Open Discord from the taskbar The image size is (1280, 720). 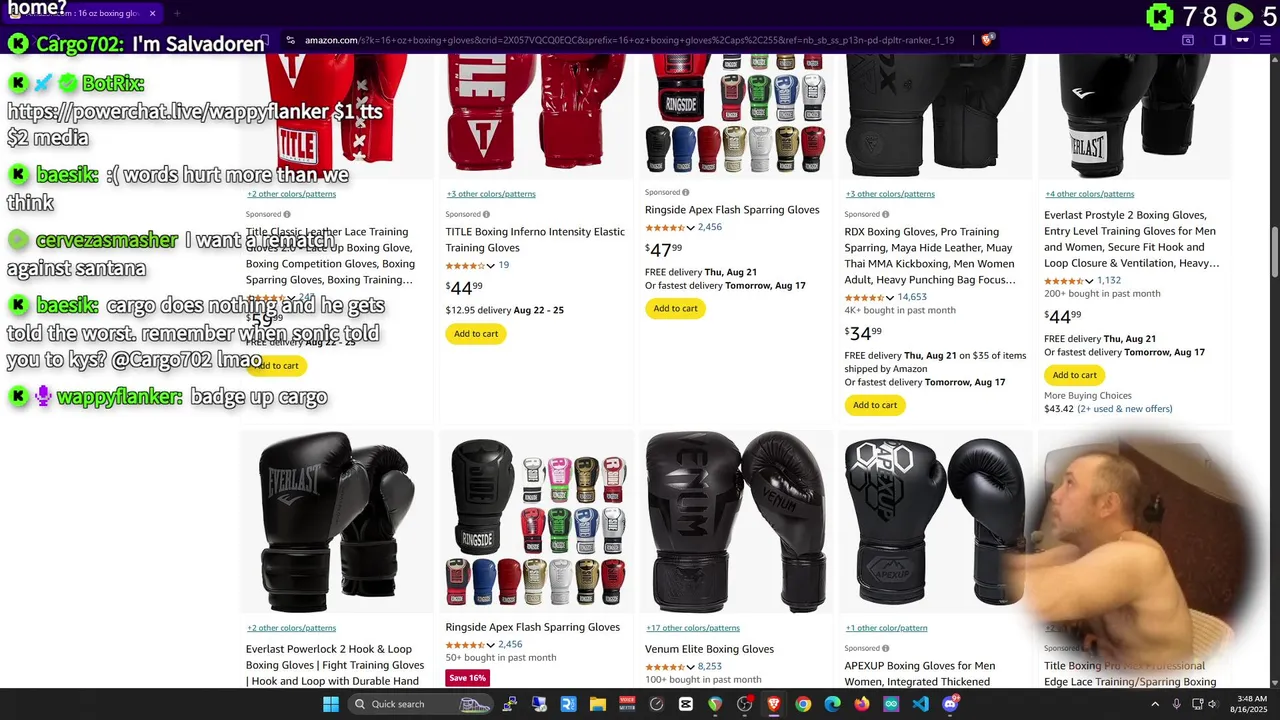point(950,704)
